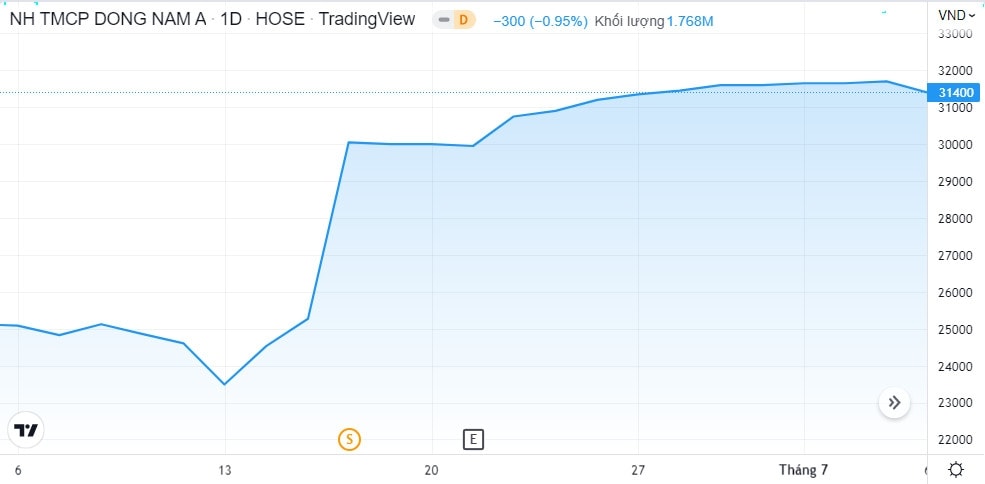Click the date label 27 on time axis
The width and height of the screenshot is (985, 484).
(x=638, y=470)
